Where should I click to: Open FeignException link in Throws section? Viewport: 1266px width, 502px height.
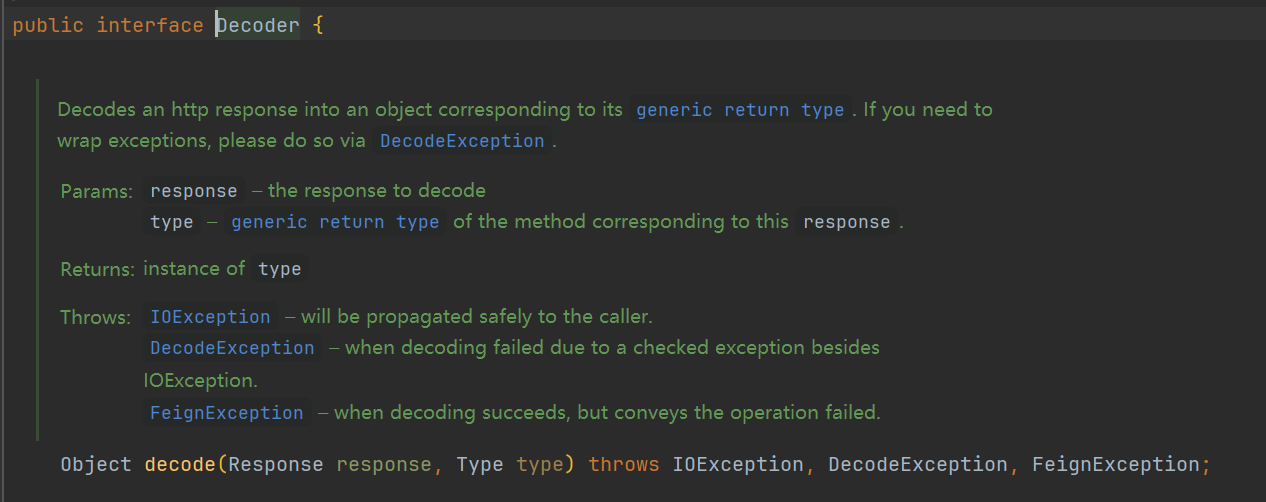226,413
